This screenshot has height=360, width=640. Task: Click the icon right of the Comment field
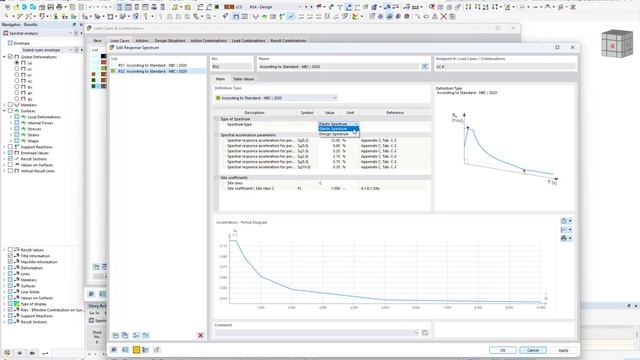425,333
